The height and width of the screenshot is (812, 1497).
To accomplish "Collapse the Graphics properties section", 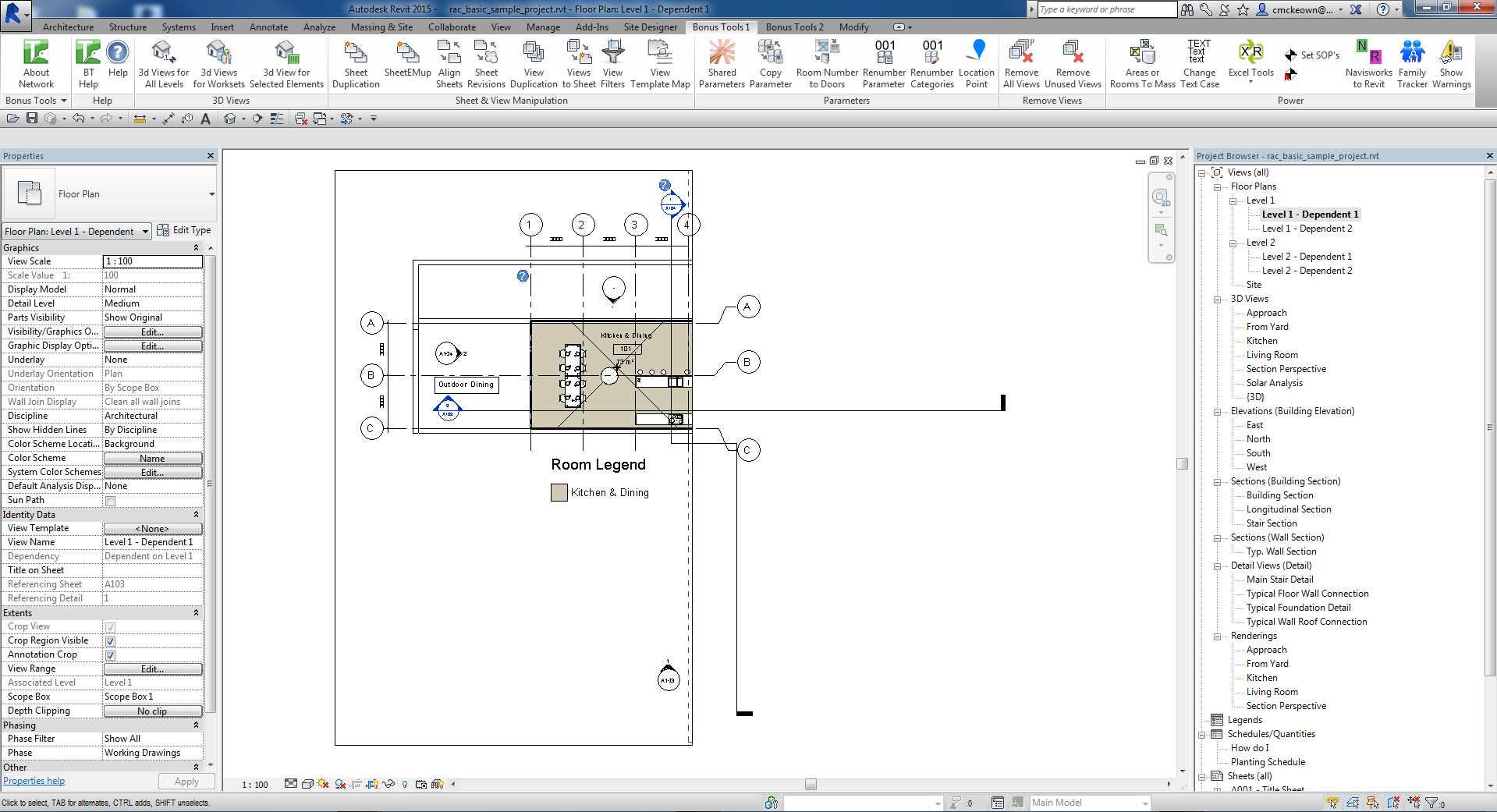I will pos(196,248).
